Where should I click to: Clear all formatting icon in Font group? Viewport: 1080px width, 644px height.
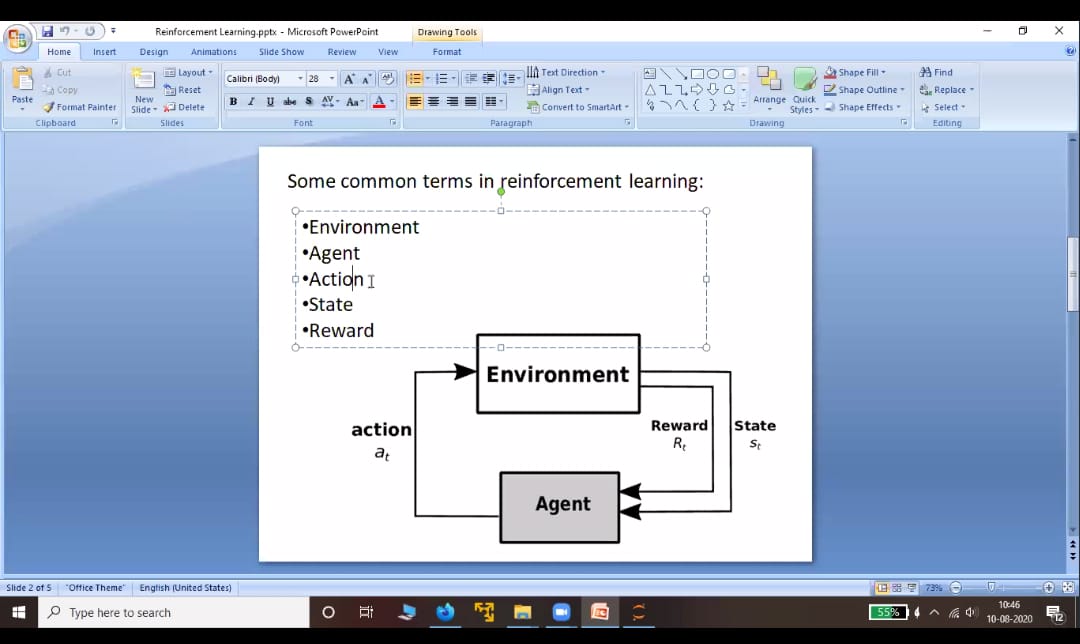[388, 79]
